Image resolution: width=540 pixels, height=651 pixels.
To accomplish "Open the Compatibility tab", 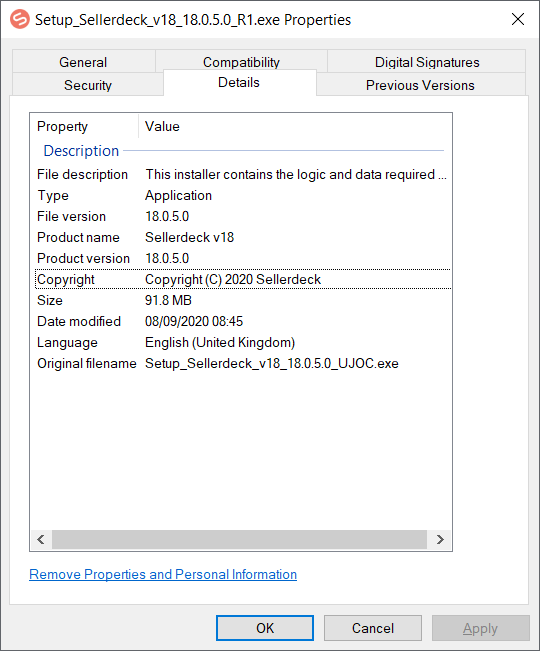I will click(241, 61).
